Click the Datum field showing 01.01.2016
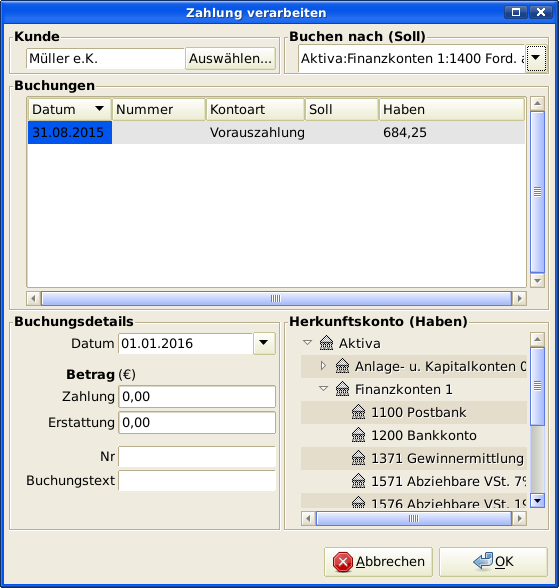 click(x=186, y=343)
